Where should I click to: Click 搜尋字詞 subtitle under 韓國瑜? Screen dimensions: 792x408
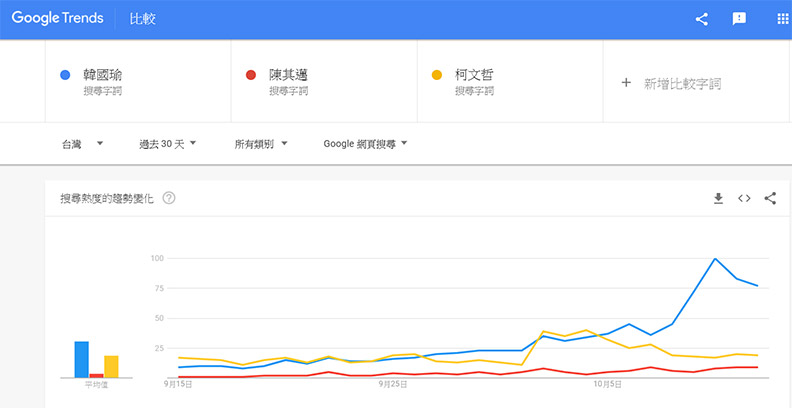[x=103, y=91]
